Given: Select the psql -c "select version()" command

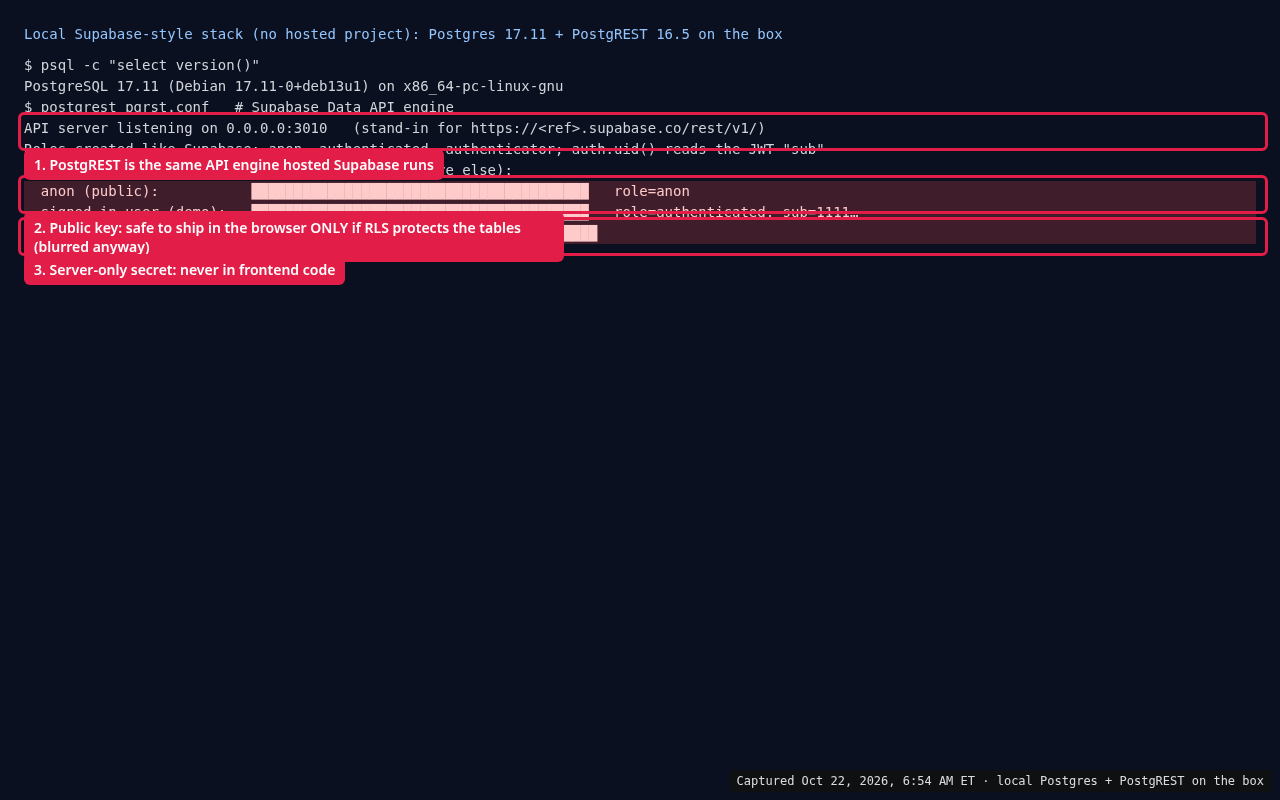Looking at the screenshot, I should tap(150, 65).
